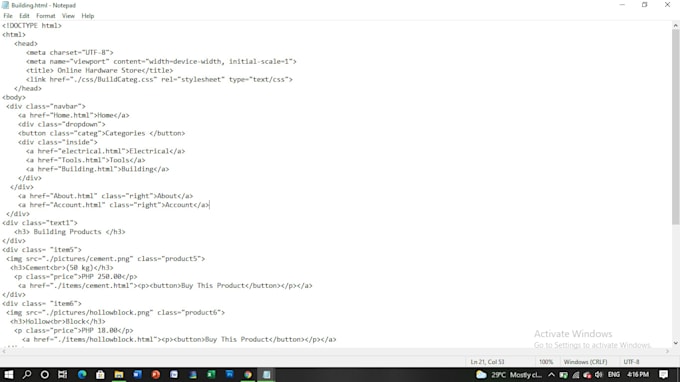Click the electrical.html anchor line

(105, 151)
